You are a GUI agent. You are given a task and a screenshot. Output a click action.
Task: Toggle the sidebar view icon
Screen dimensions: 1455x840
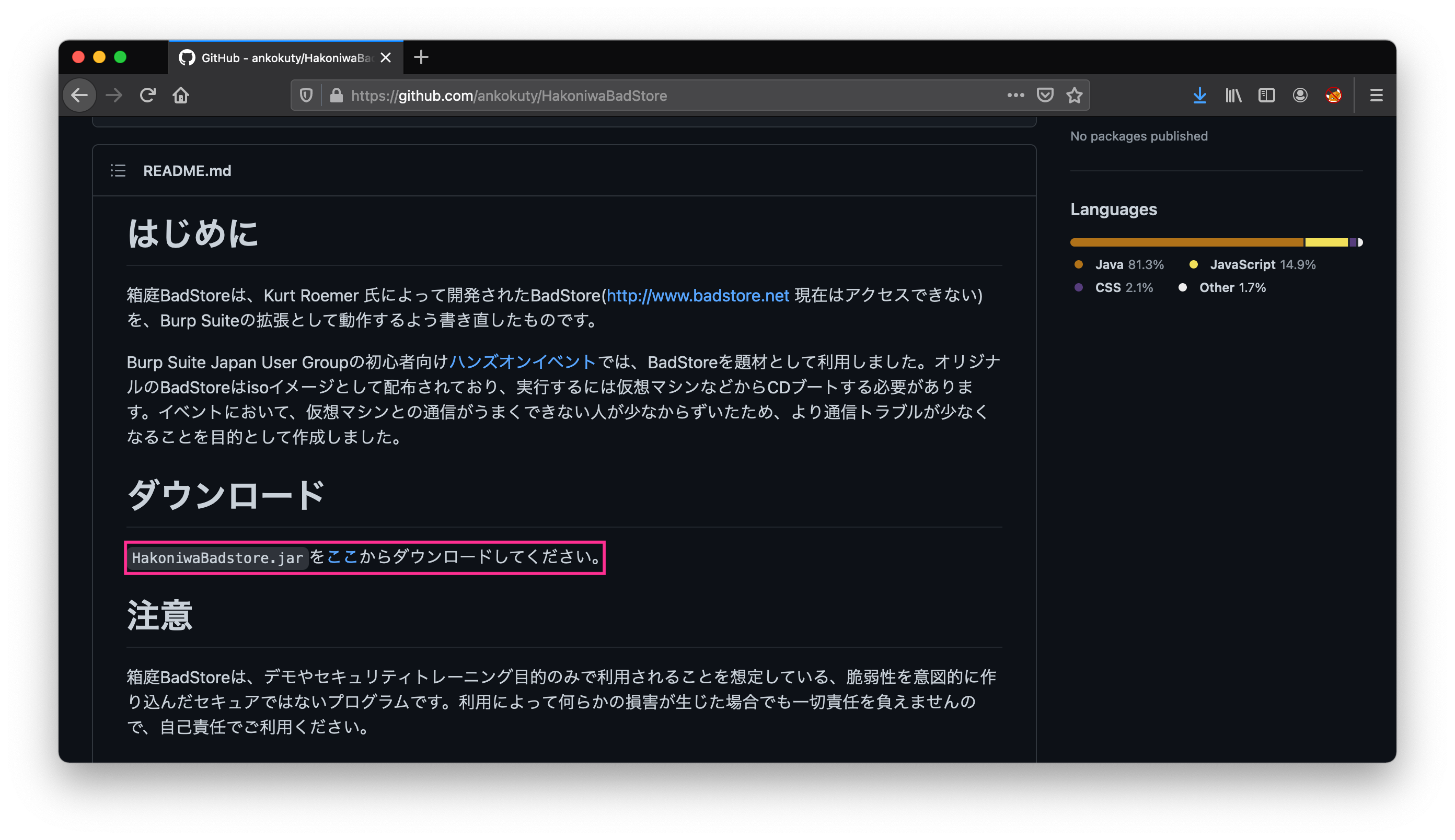pos(1266,95)
